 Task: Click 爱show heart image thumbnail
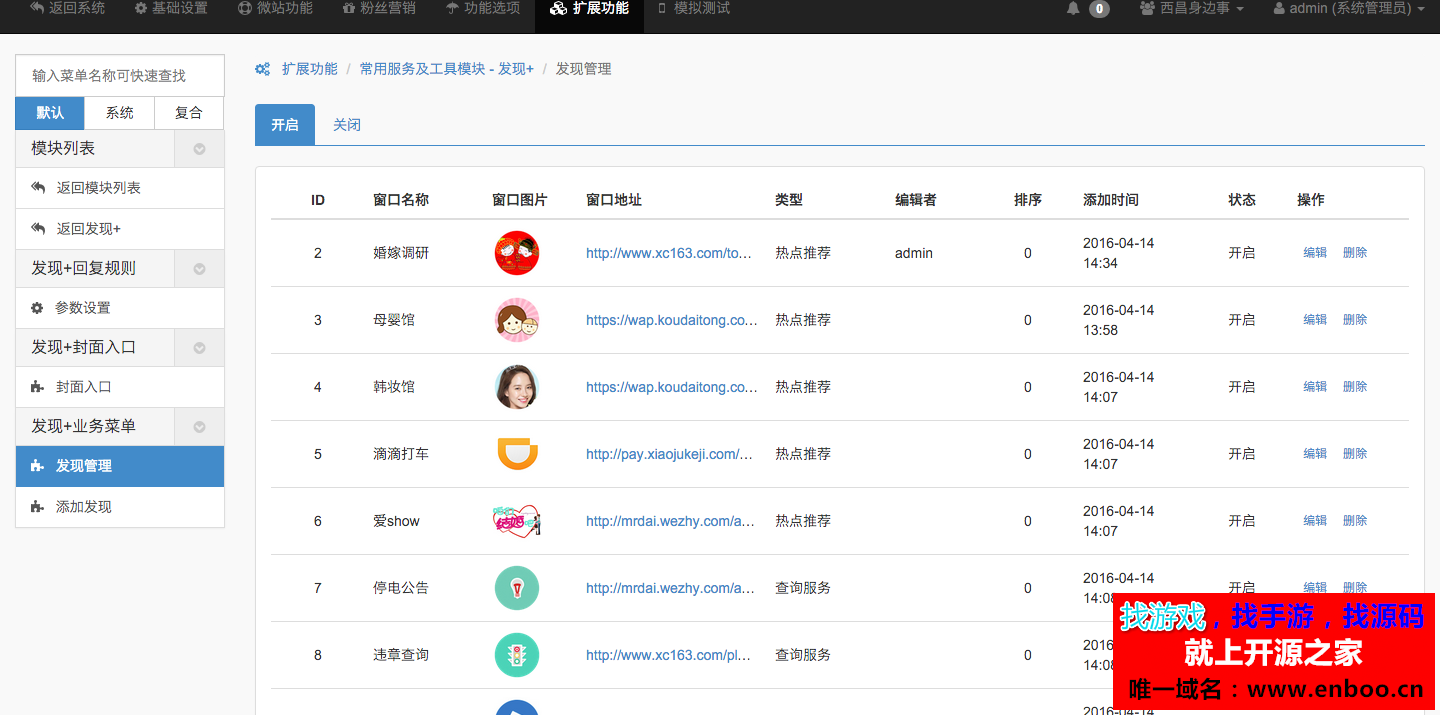point(517,521)
